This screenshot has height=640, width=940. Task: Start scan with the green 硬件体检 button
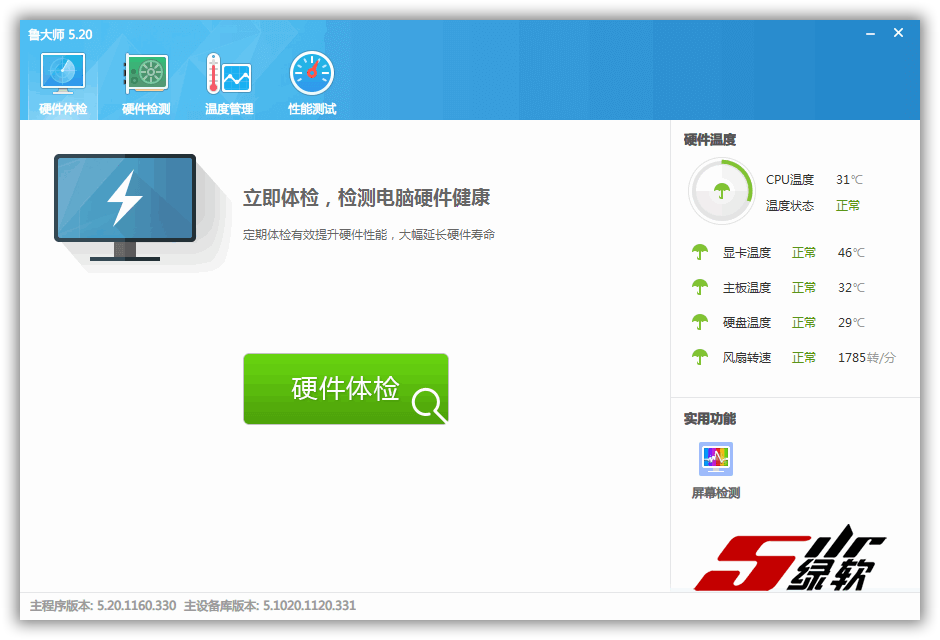point(345,389)
